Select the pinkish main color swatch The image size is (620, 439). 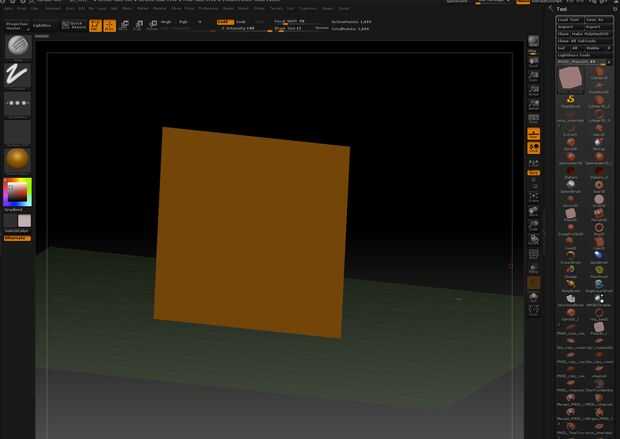[24, 220]
